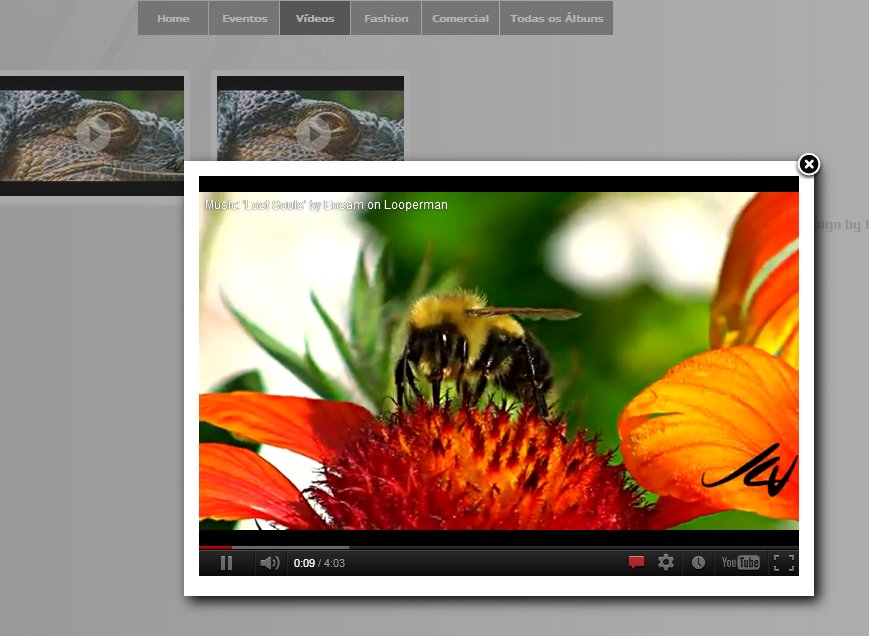Toggle annotations with red speech bubble icon
This screenshot has width=869, height=636.
636,563
